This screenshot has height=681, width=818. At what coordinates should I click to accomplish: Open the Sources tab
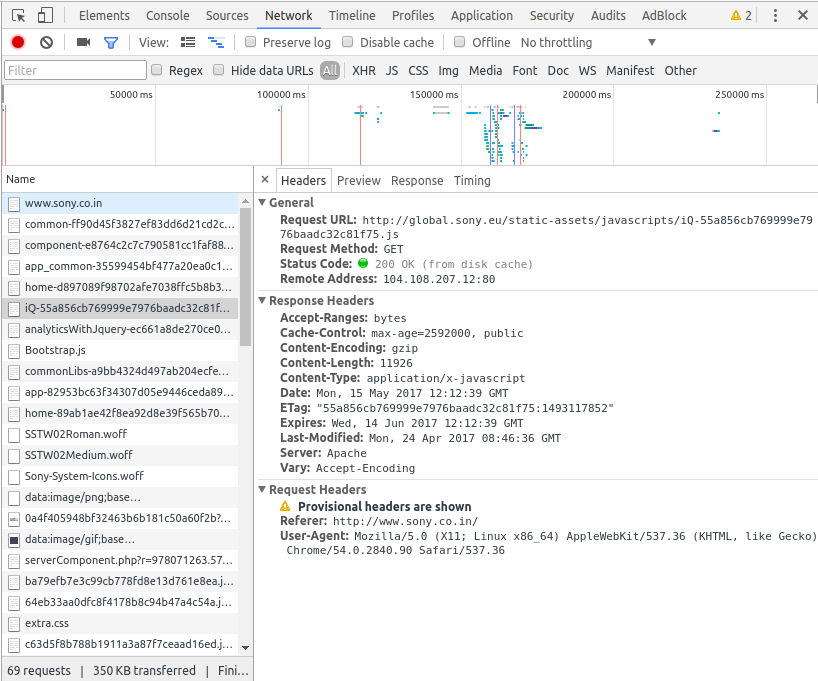(227, 16)
